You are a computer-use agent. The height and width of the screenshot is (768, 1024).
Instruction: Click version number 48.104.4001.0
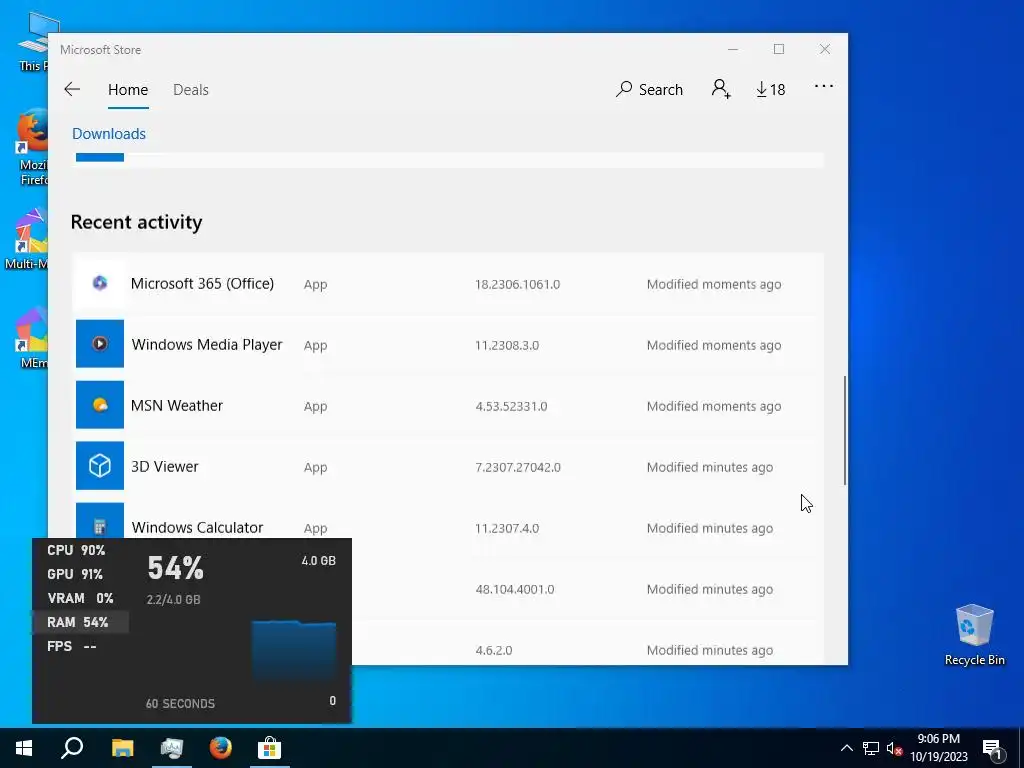[x=515, y=589]
